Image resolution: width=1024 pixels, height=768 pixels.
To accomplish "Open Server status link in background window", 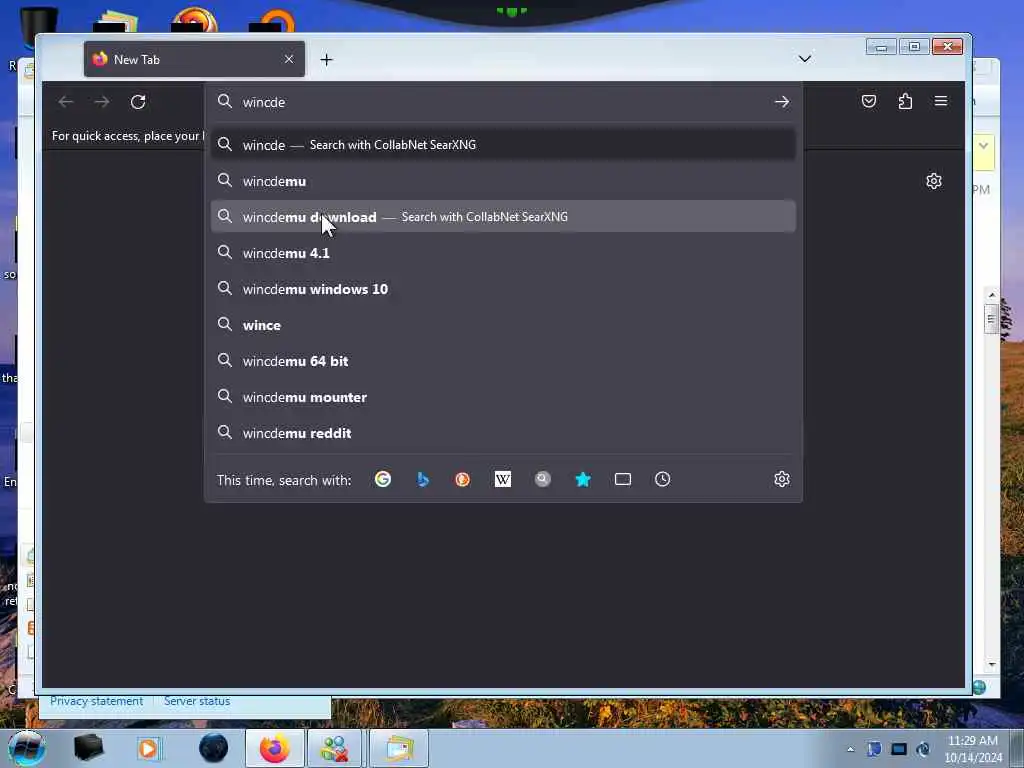I will point(197,701).
